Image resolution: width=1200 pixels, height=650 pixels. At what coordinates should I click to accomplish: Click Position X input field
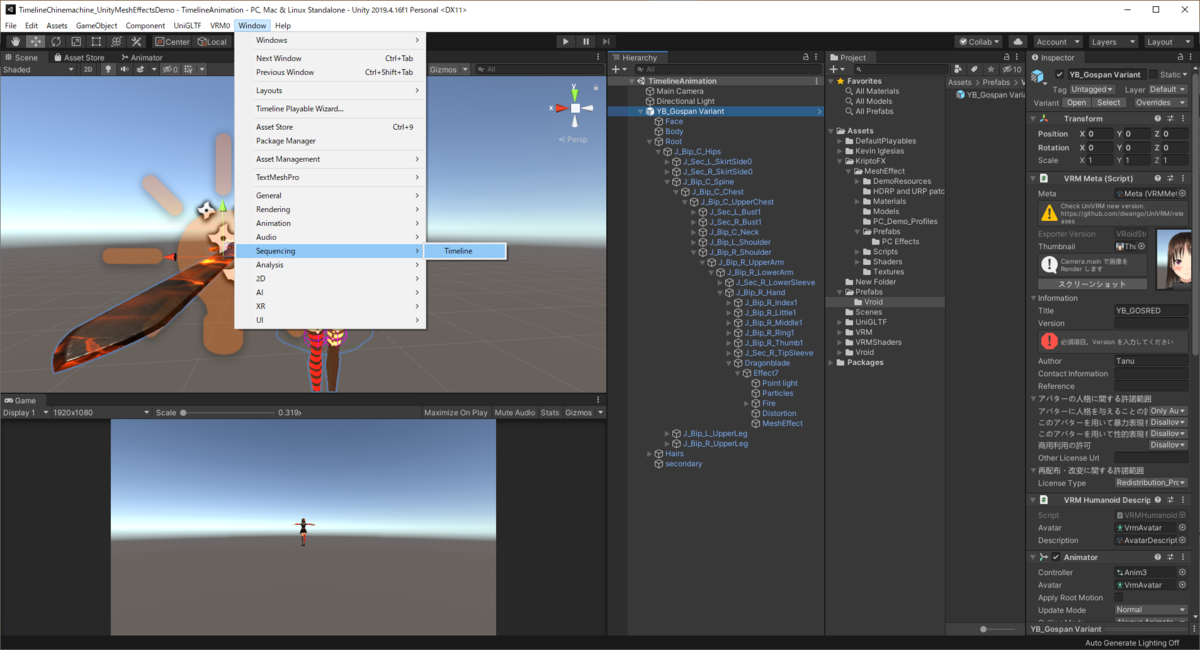coord(1099,133)
